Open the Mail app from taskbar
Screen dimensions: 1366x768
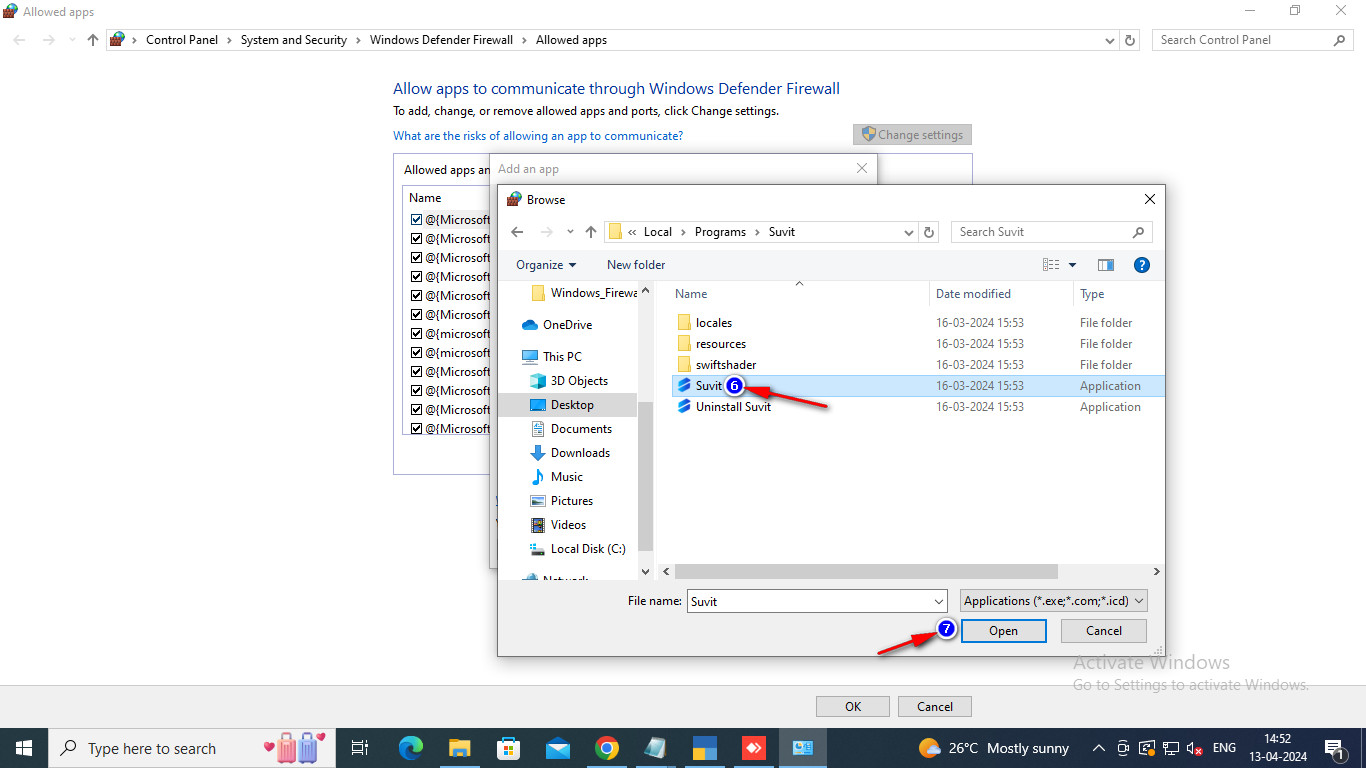(x=557, y=748)
